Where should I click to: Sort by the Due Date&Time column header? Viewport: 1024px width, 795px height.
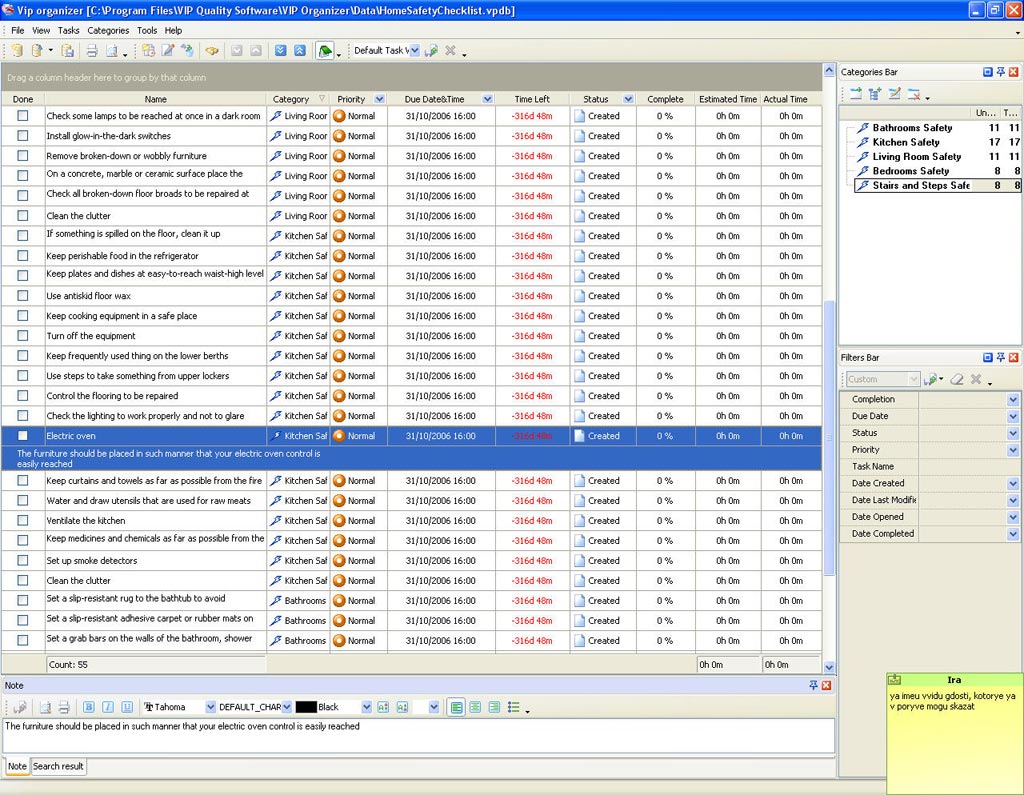434,99
